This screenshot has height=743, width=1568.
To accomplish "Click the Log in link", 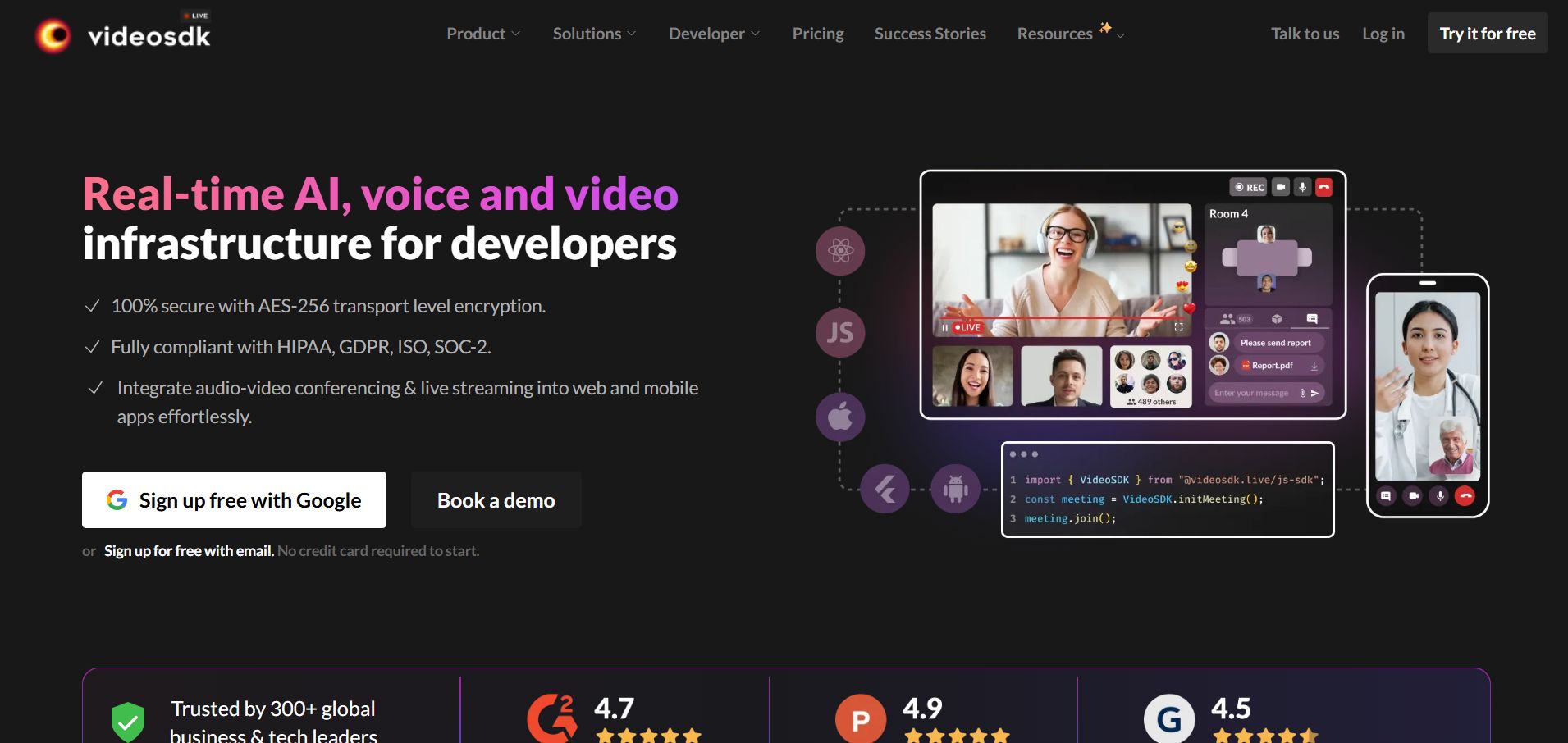I will click(1383, 34).
